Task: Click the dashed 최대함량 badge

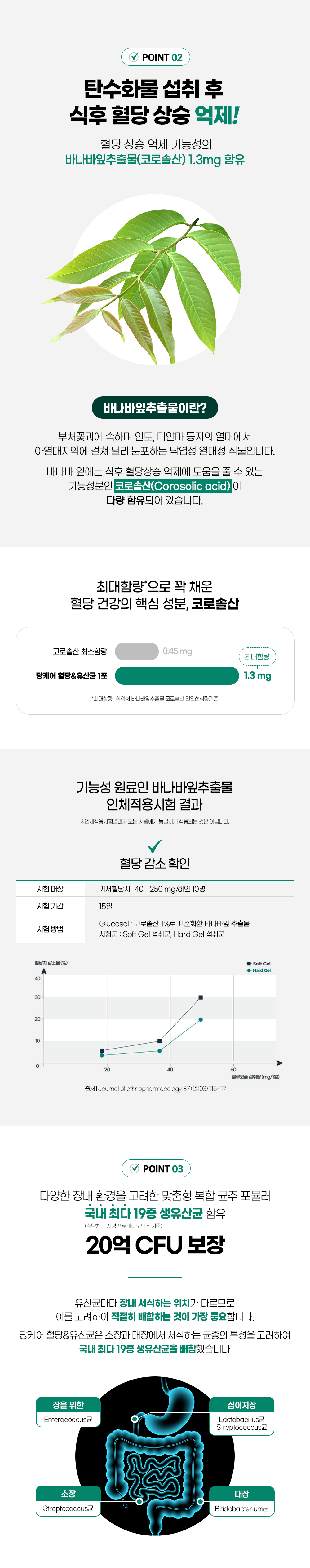Action: (x=257, y=657)
